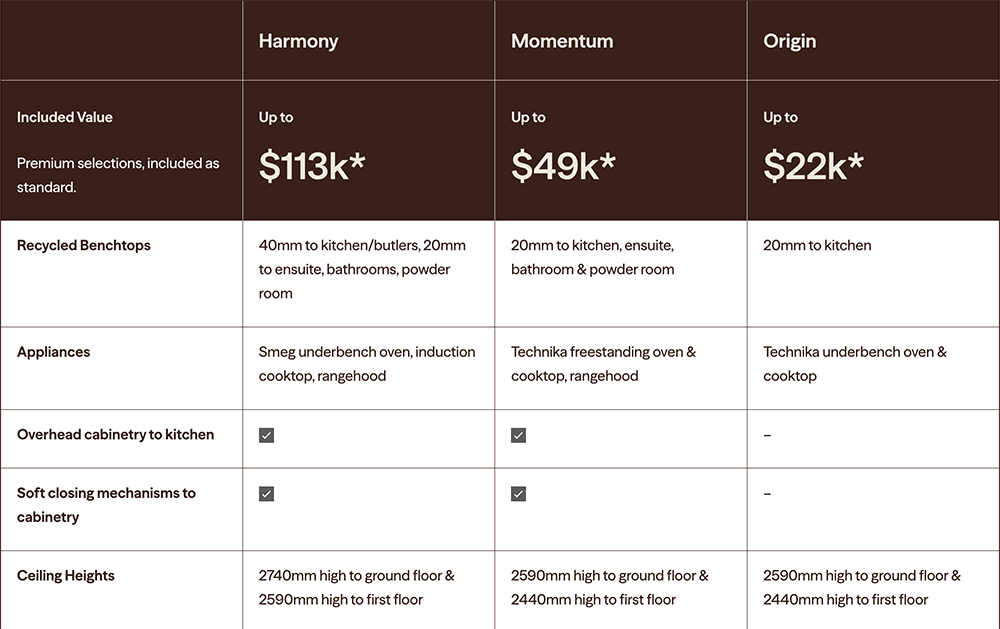Click Momentum's soft closing mechanisms checkmark
Screen dimensions: 1000x629
click(518, 494)
